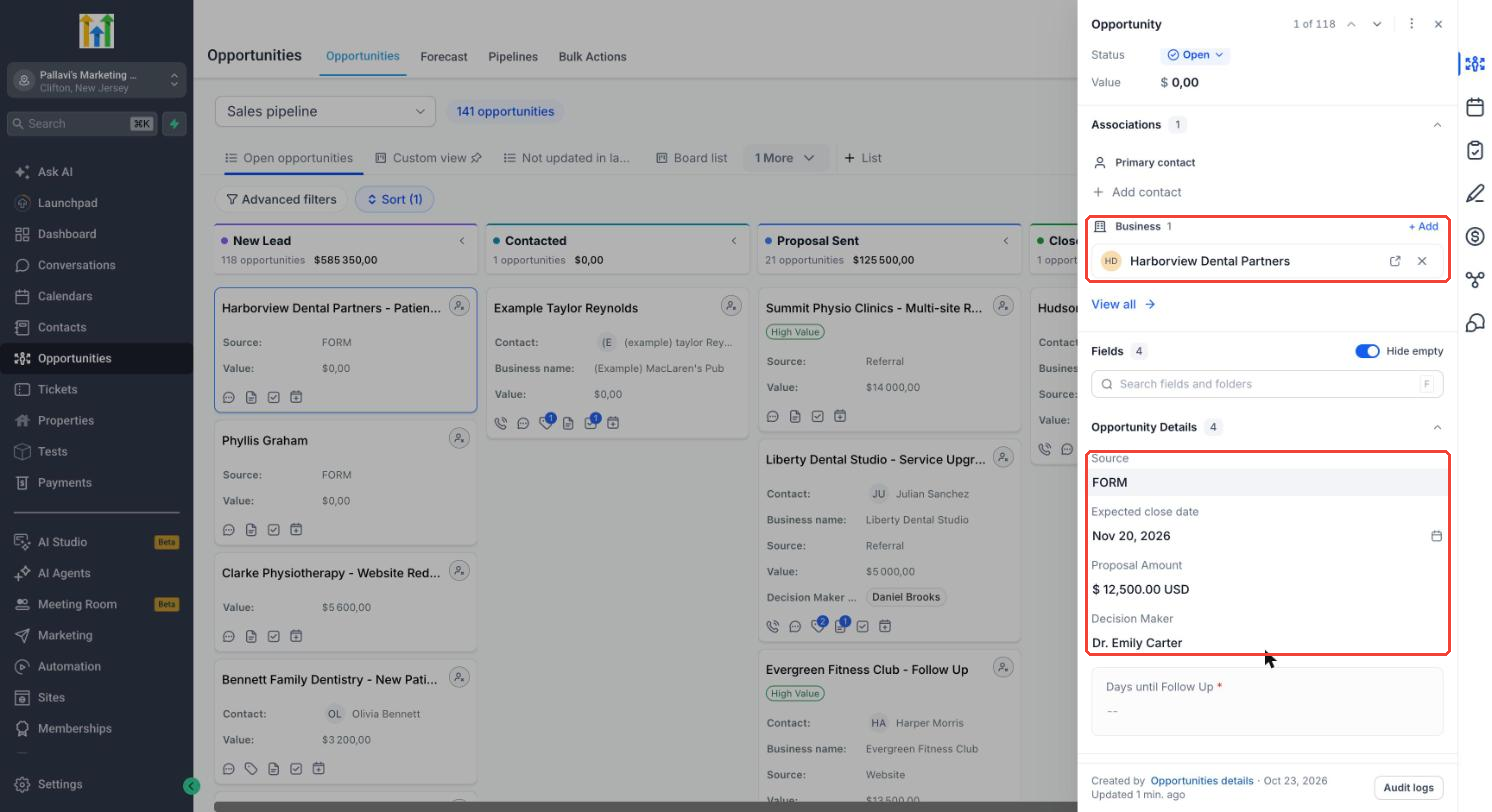
Task: Open the conversation icon on Harborview Dental Partners card
Action: [x=229, y=397]
